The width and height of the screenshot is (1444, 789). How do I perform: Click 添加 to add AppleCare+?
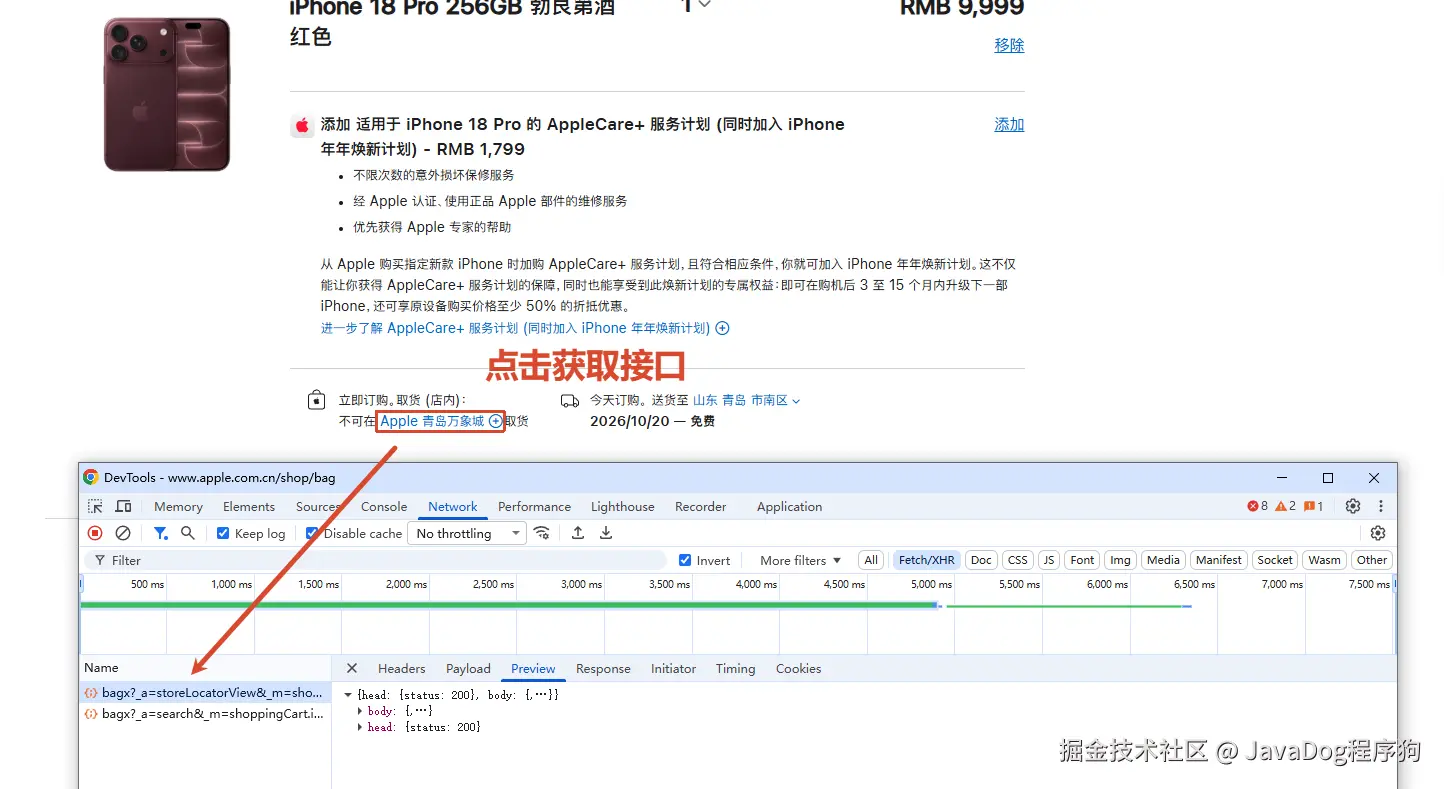point(1009,125)
